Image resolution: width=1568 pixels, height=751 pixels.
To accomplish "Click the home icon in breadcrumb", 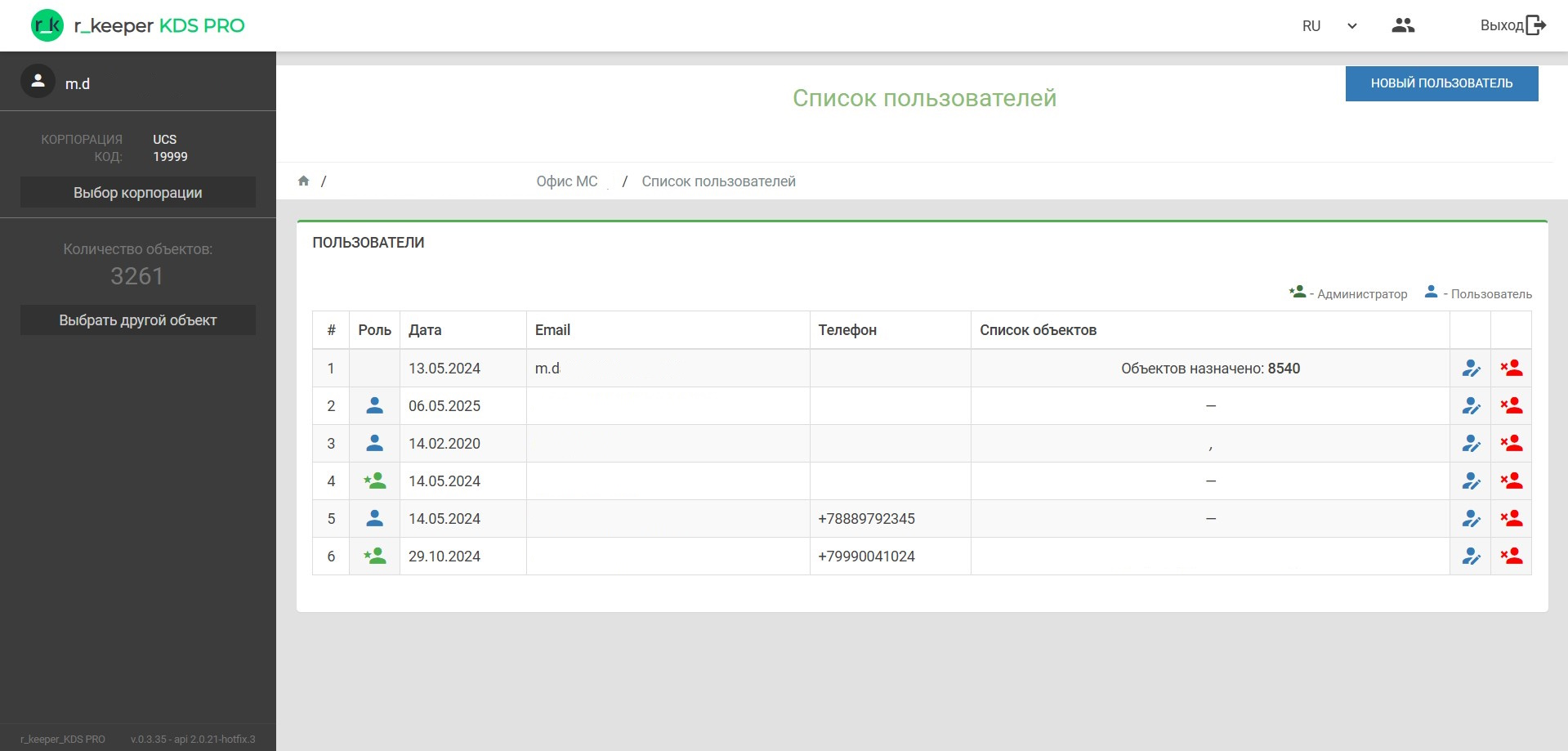I will coord(304,181).
